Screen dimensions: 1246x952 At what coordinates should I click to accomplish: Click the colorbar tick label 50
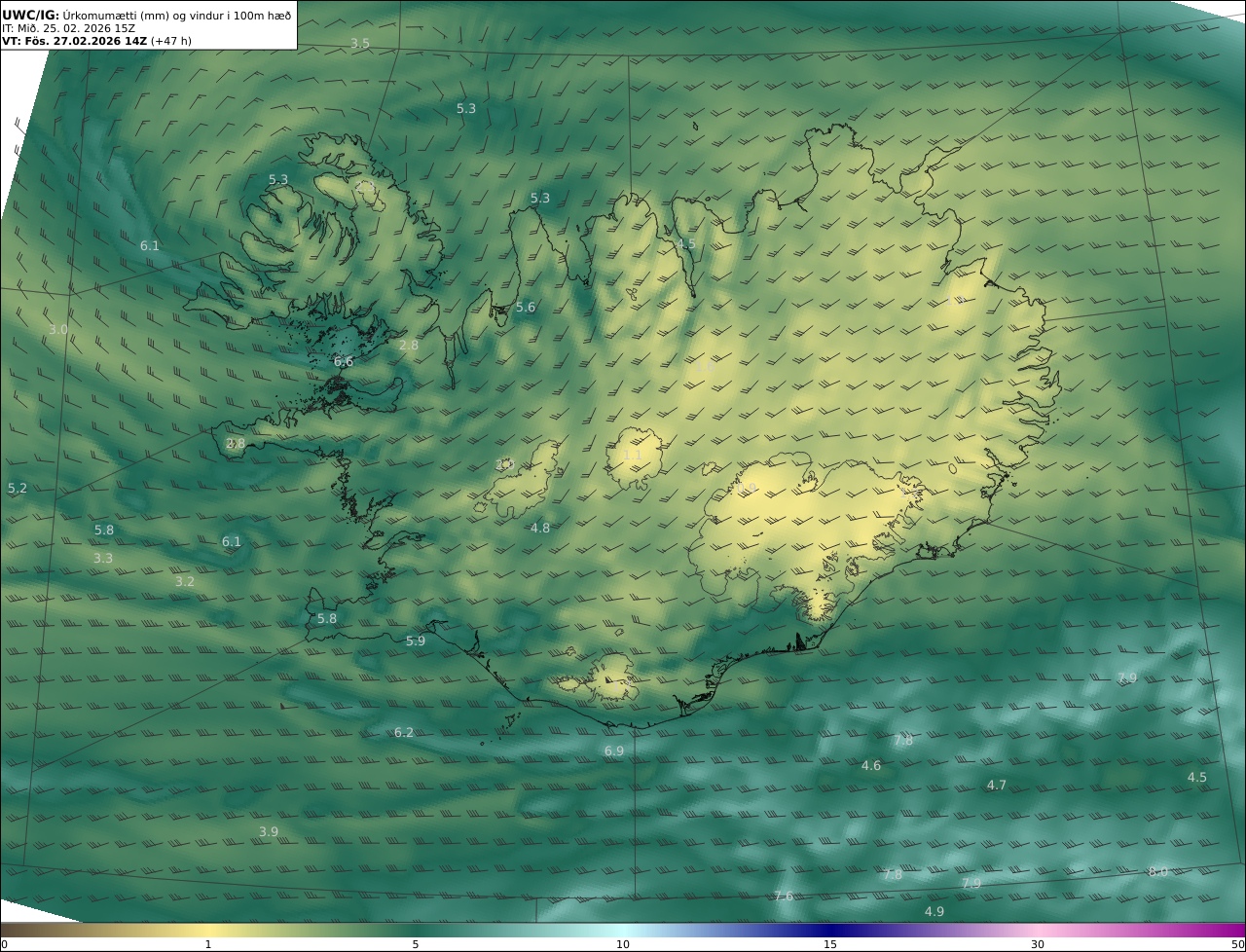click(x=1238, y=945)
